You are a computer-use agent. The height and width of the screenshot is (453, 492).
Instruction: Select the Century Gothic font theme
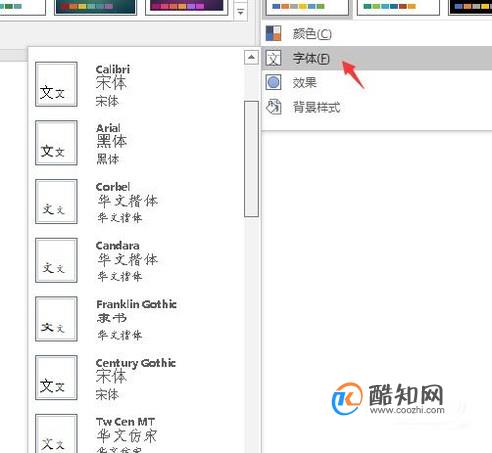[x=137, y=378]
